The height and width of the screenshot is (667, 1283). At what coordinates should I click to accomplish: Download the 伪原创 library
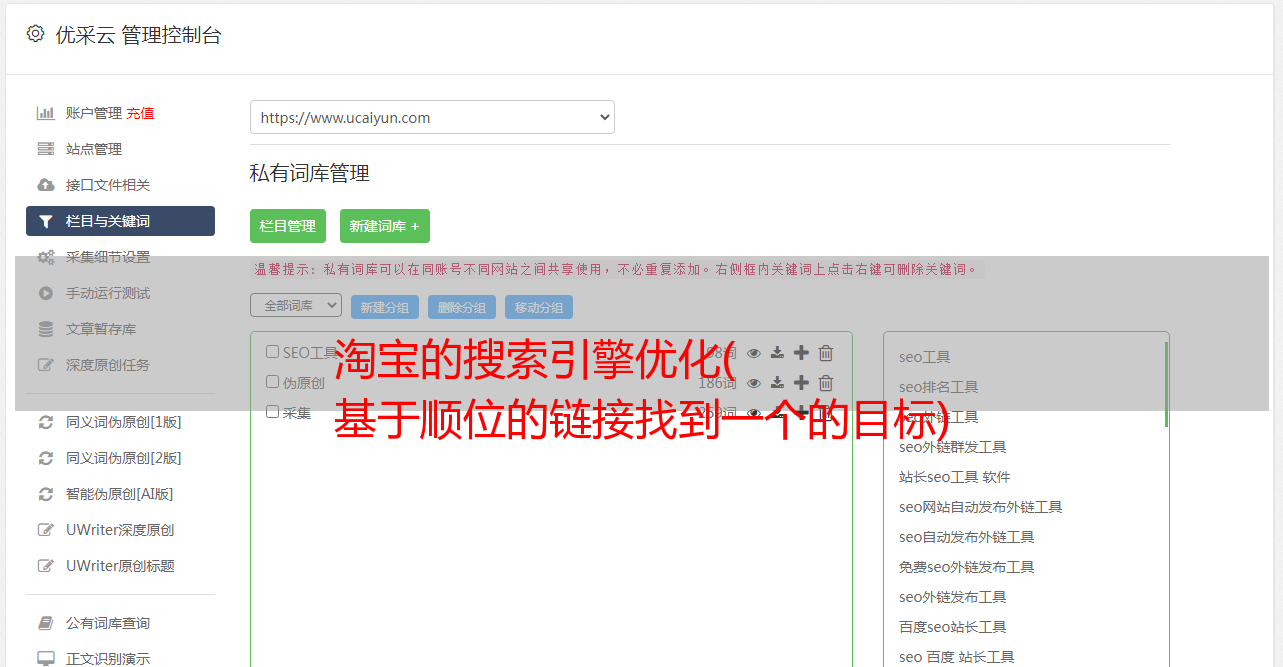click(x=777, y=383)
